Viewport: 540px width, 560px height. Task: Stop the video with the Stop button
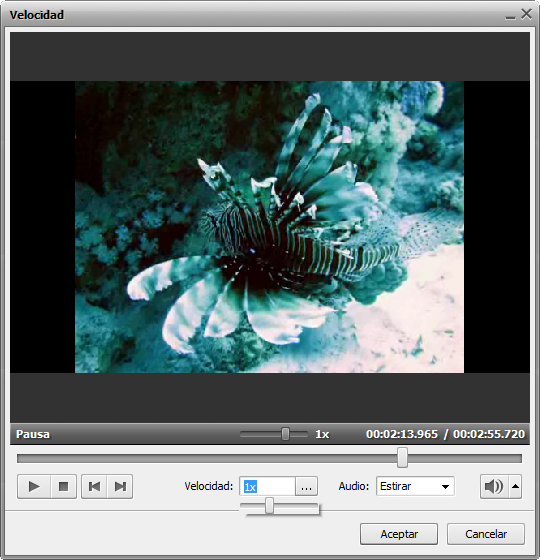pyautogui.click(x=64, y=486)
